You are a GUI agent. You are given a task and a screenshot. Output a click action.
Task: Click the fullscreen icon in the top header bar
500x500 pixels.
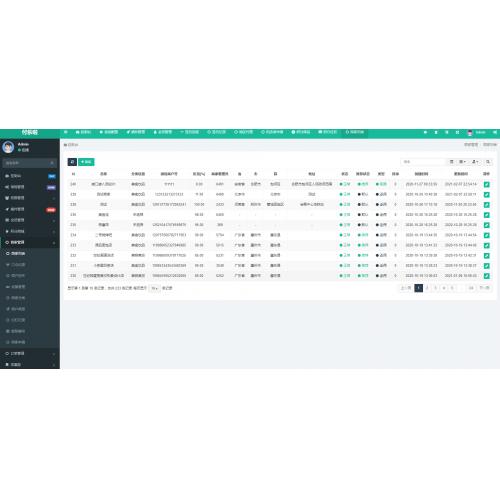(x=457, y=133)
